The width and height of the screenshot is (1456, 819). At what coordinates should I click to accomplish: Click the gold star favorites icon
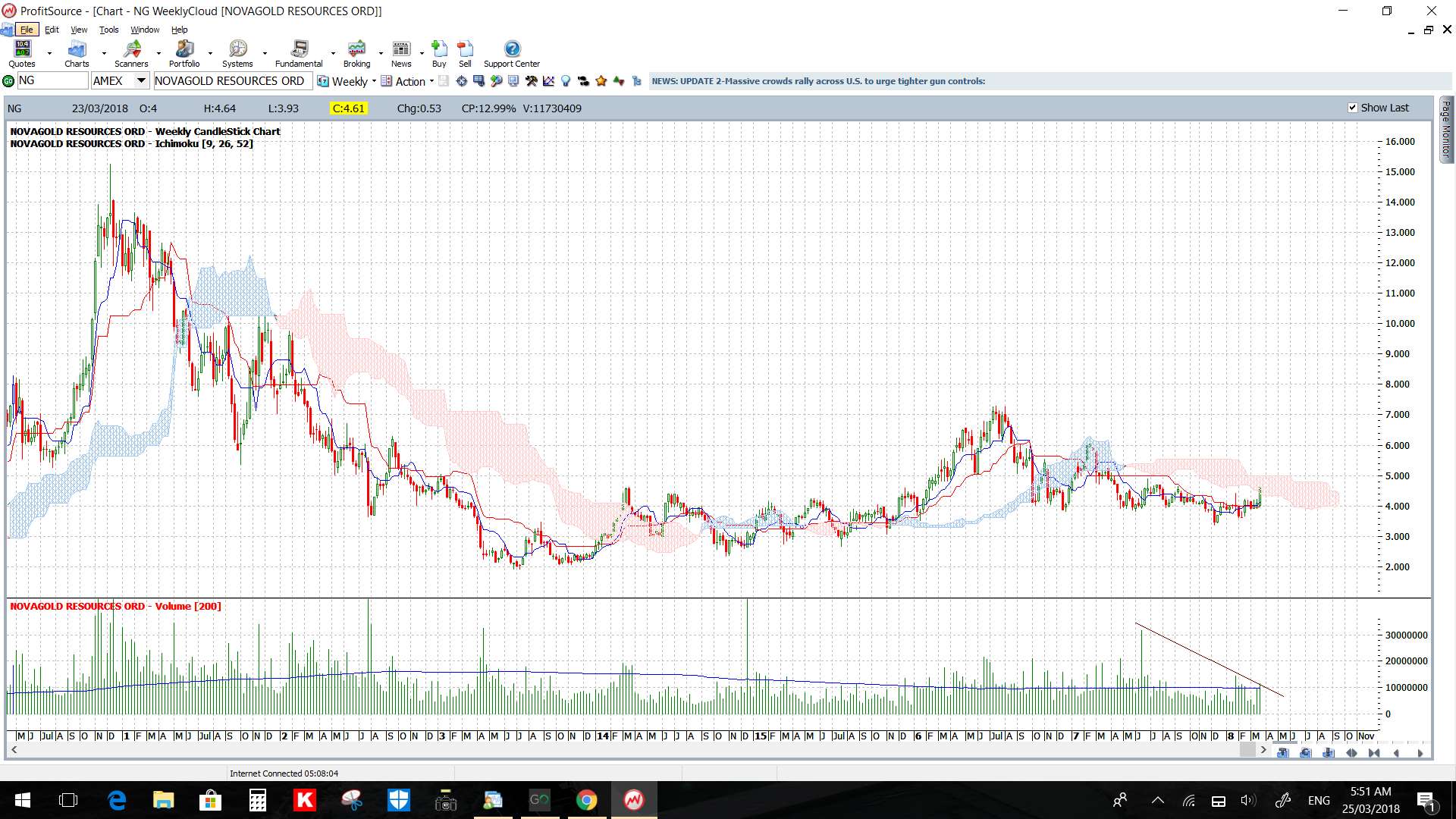click(601, 81)
